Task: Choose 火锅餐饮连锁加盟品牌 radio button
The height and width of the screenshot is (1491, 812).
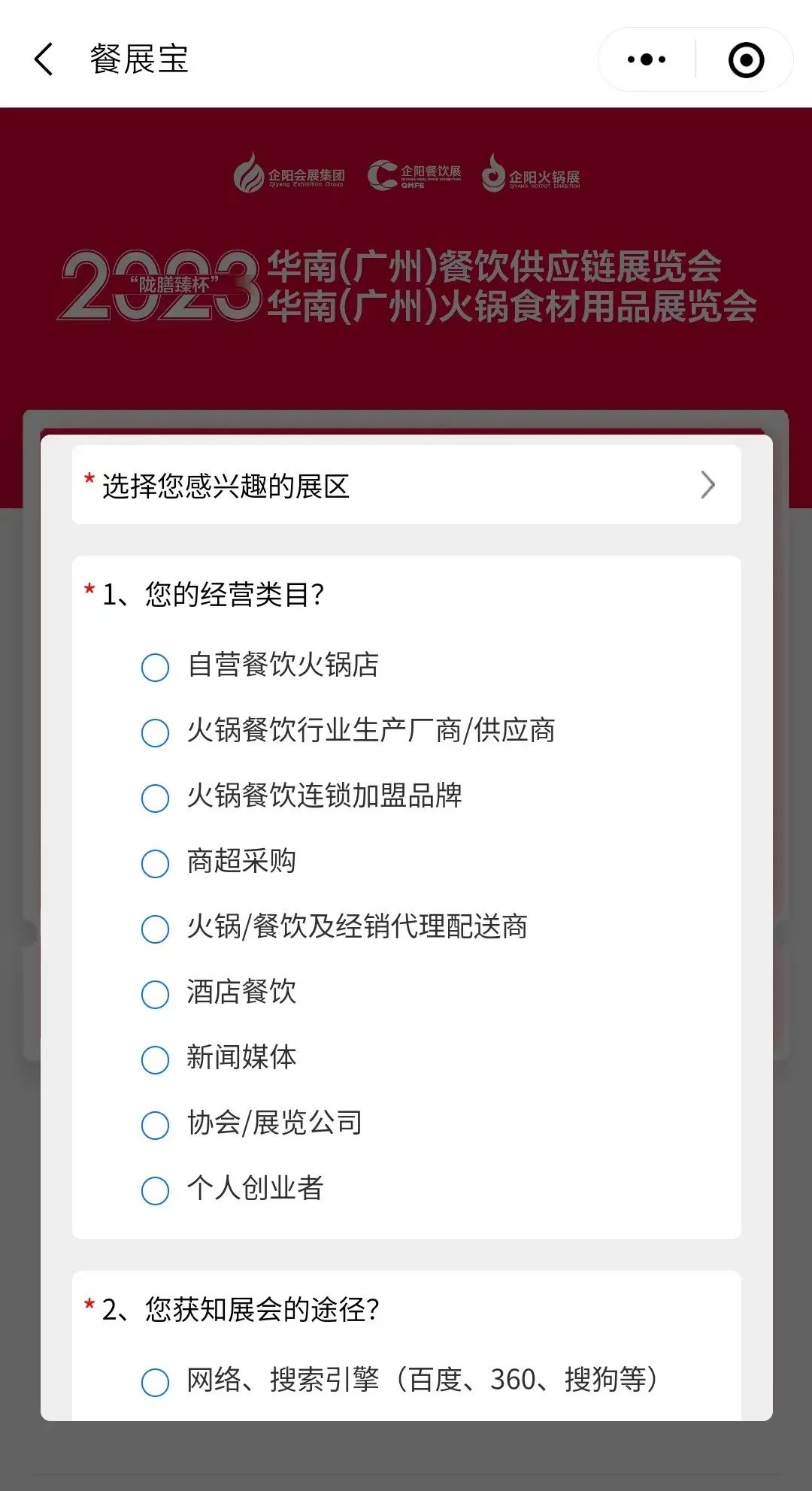Action: [301, 796]
